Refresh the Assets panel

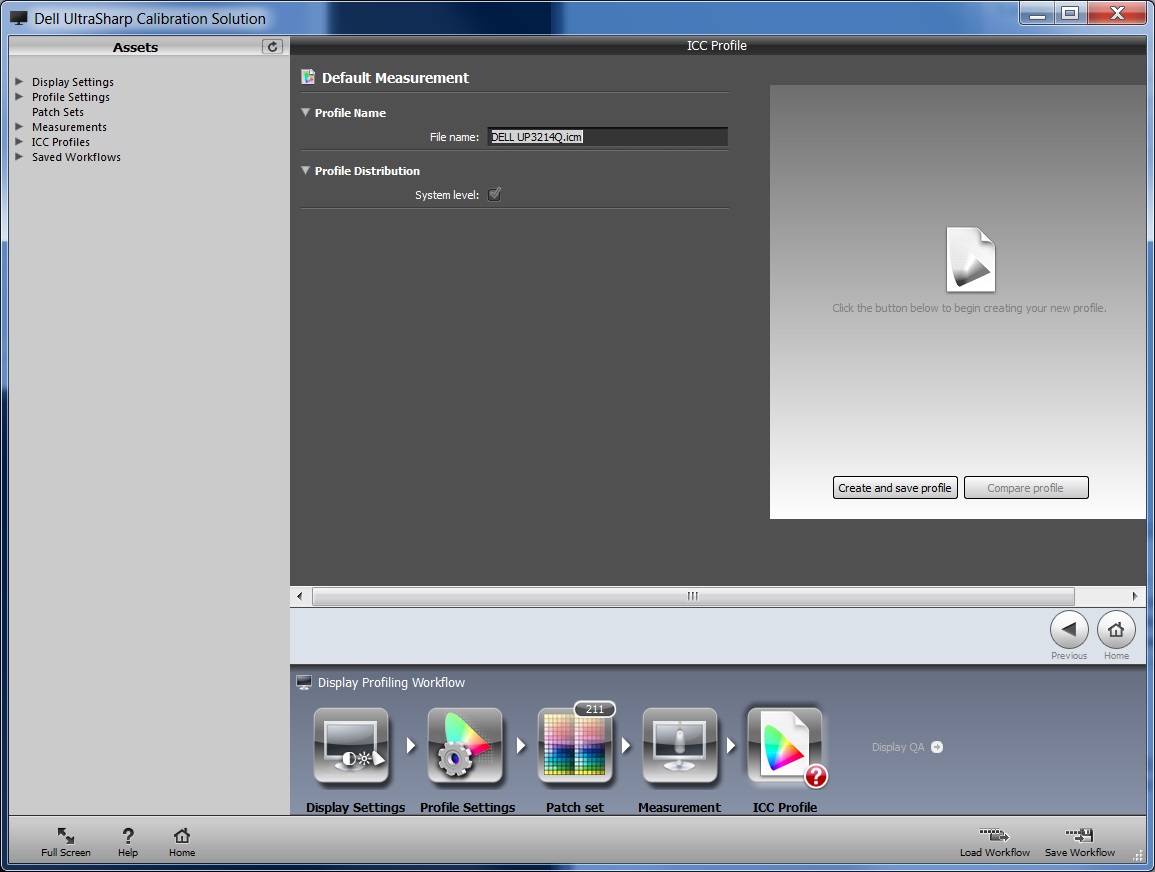click(x=272, y=47)
